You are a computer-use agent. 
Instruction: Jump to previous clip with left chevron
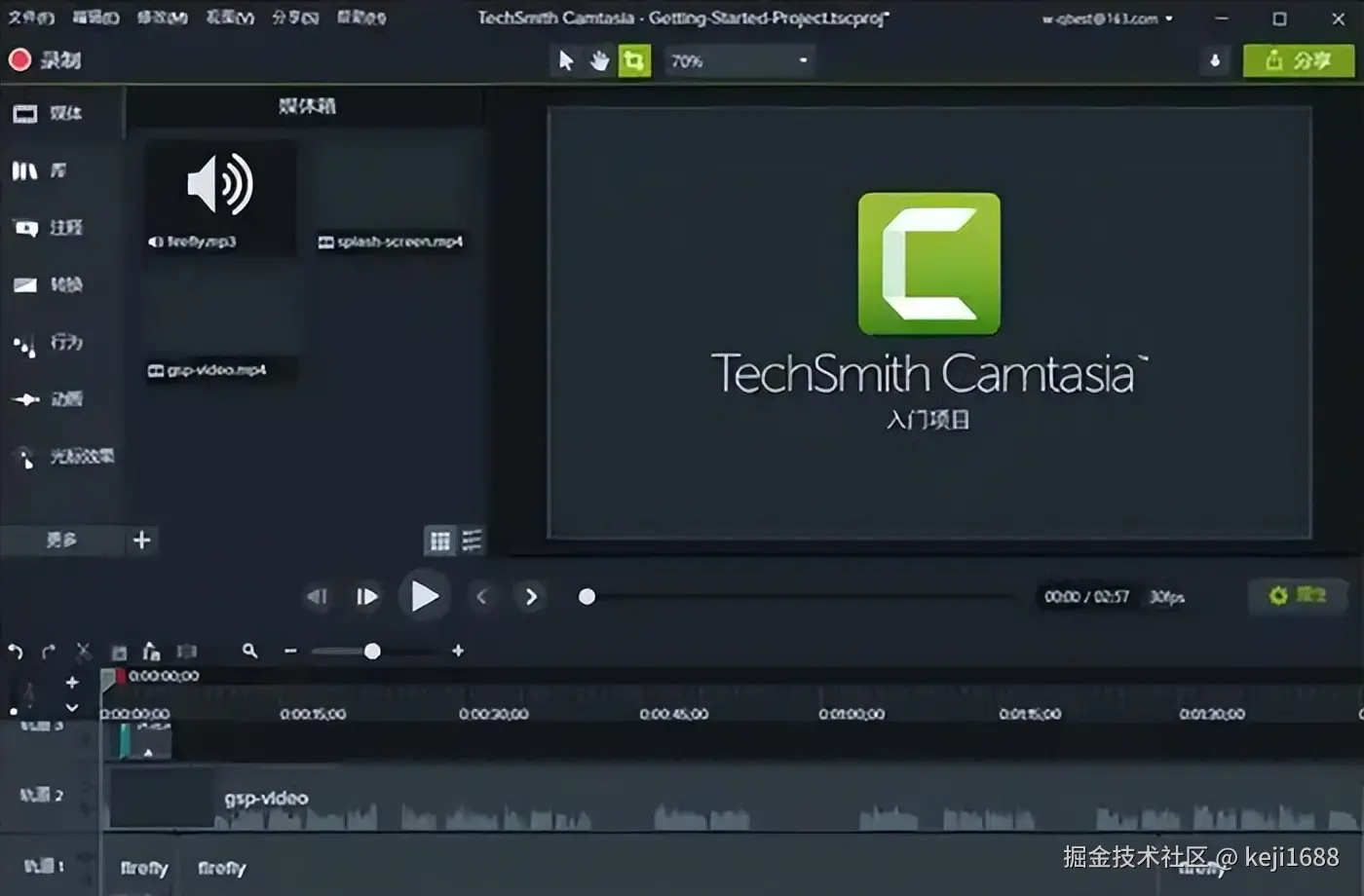click(481, 596)
